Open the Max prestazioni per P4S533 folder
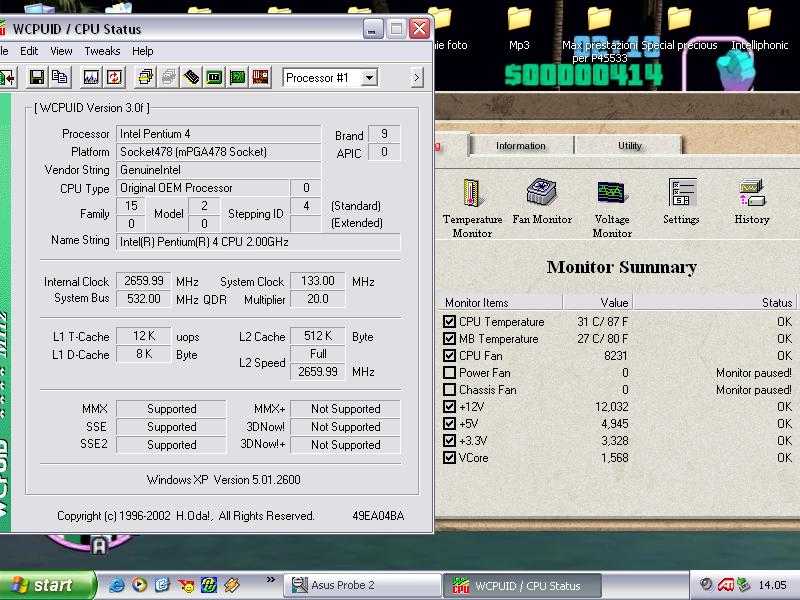The height and width of the screenshot is (600, 800). click(599, 36)
